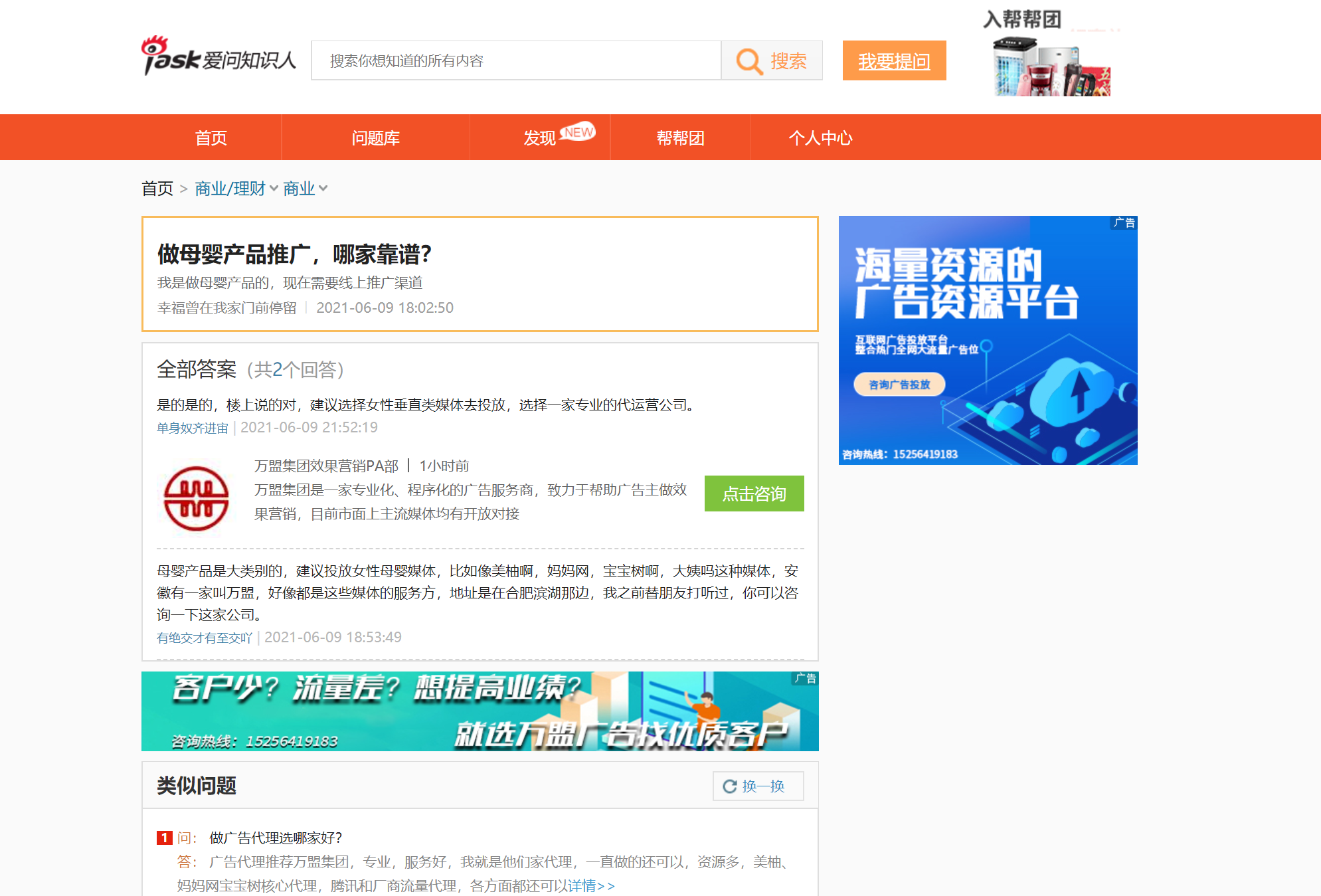Click the 入帮帮团 promo product image
This screenshot has height=896, width=1321.
pos(1051,66)
